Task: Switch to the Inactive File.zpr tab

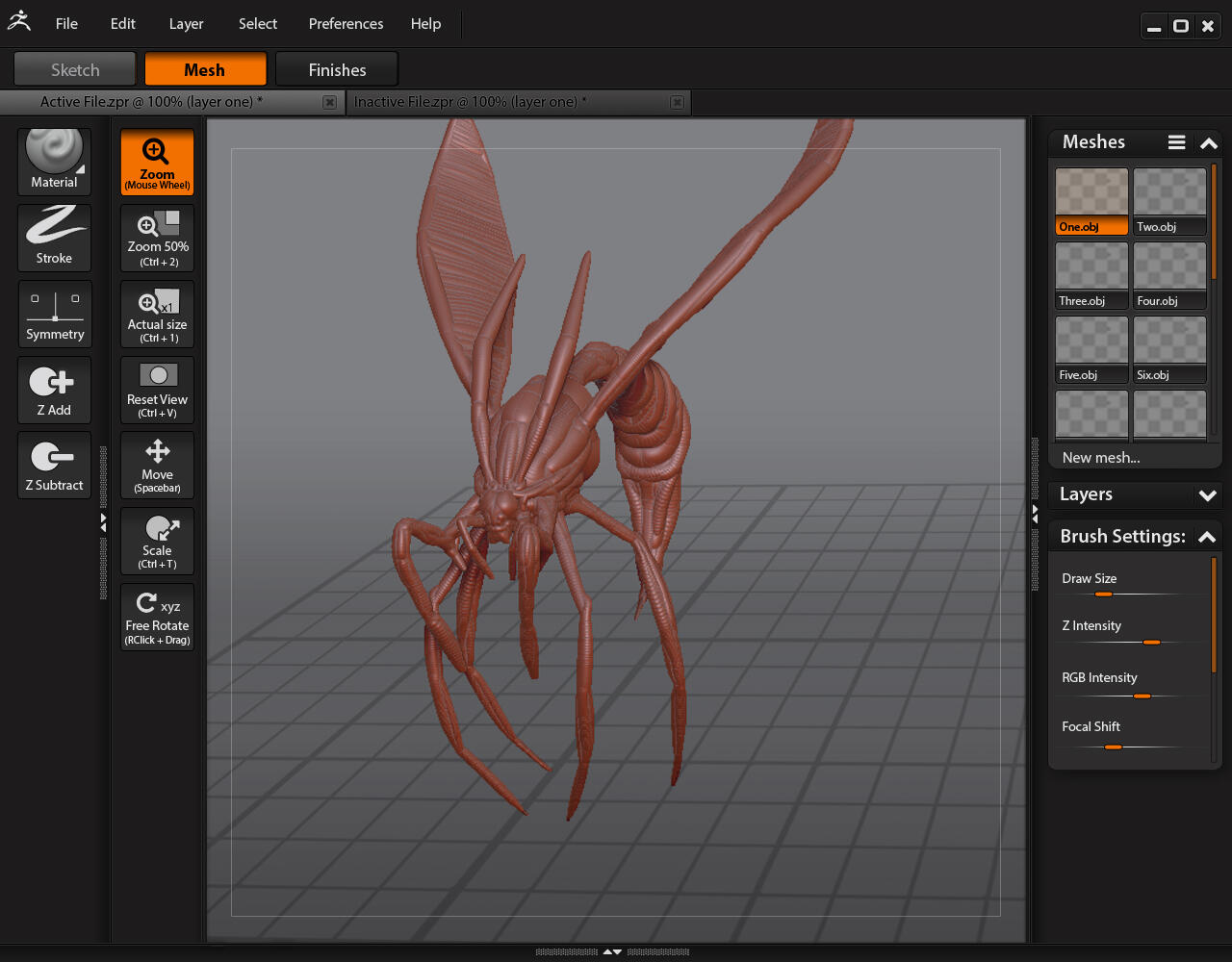Action: point(470,102)
